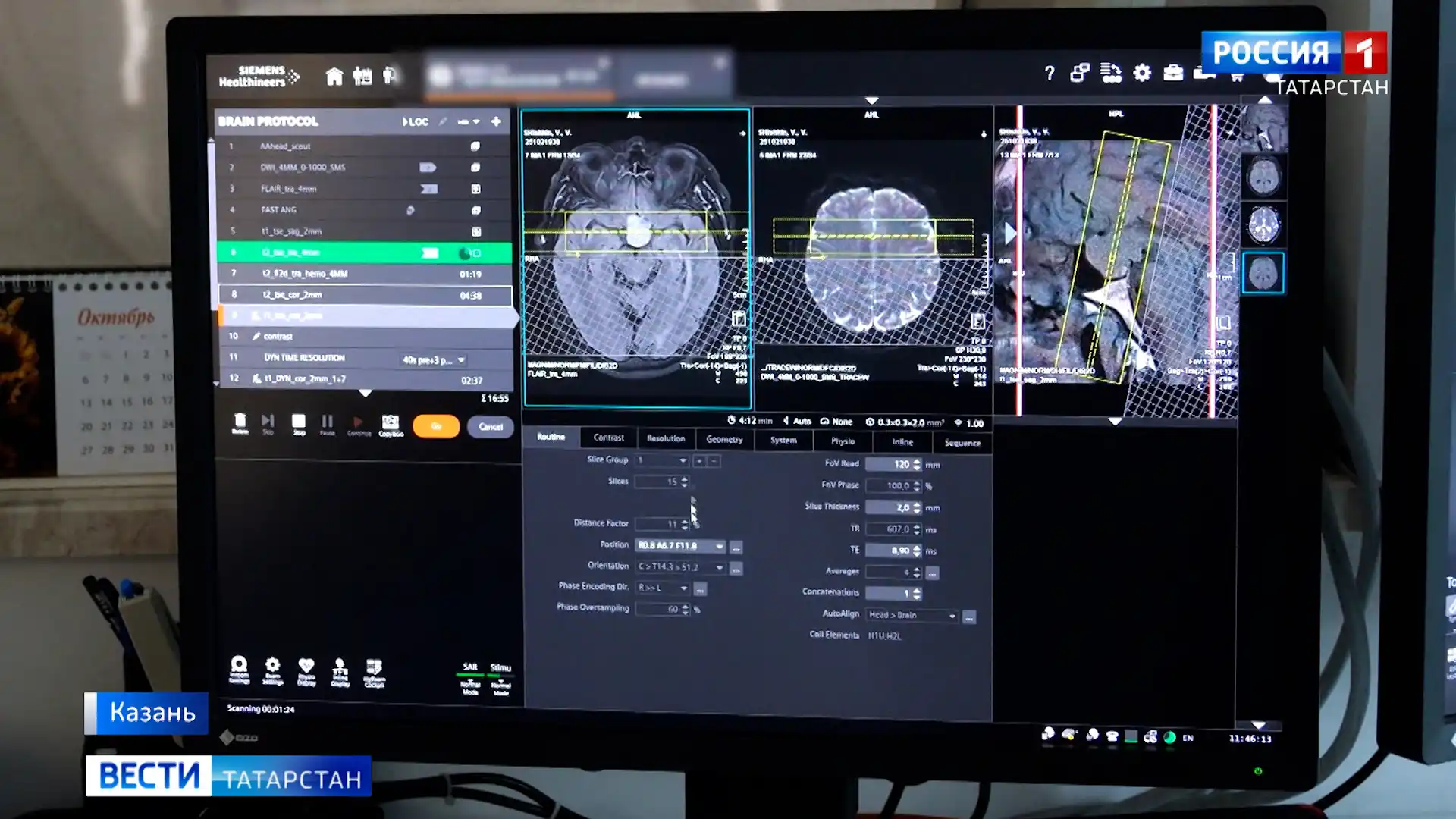
Task: Select the bottom brain thumbnail on right strip
Action: click(x=1263, y=273)
